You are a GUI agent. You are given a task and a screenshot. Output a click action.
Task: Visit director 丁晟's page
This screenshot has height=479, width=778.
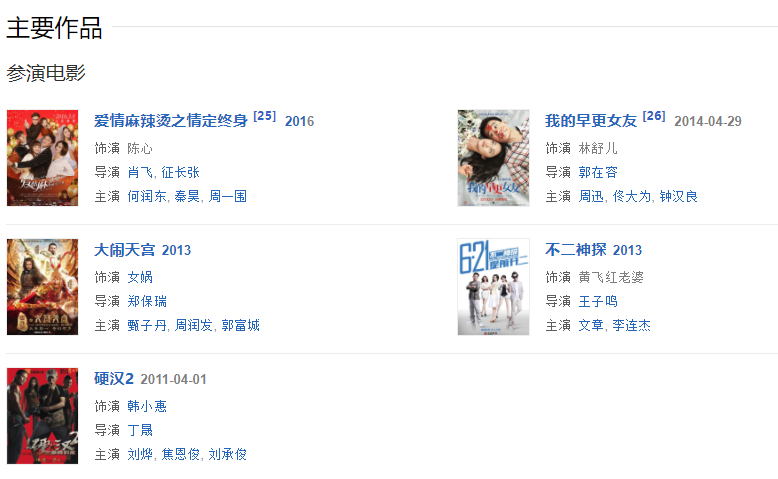140,430
